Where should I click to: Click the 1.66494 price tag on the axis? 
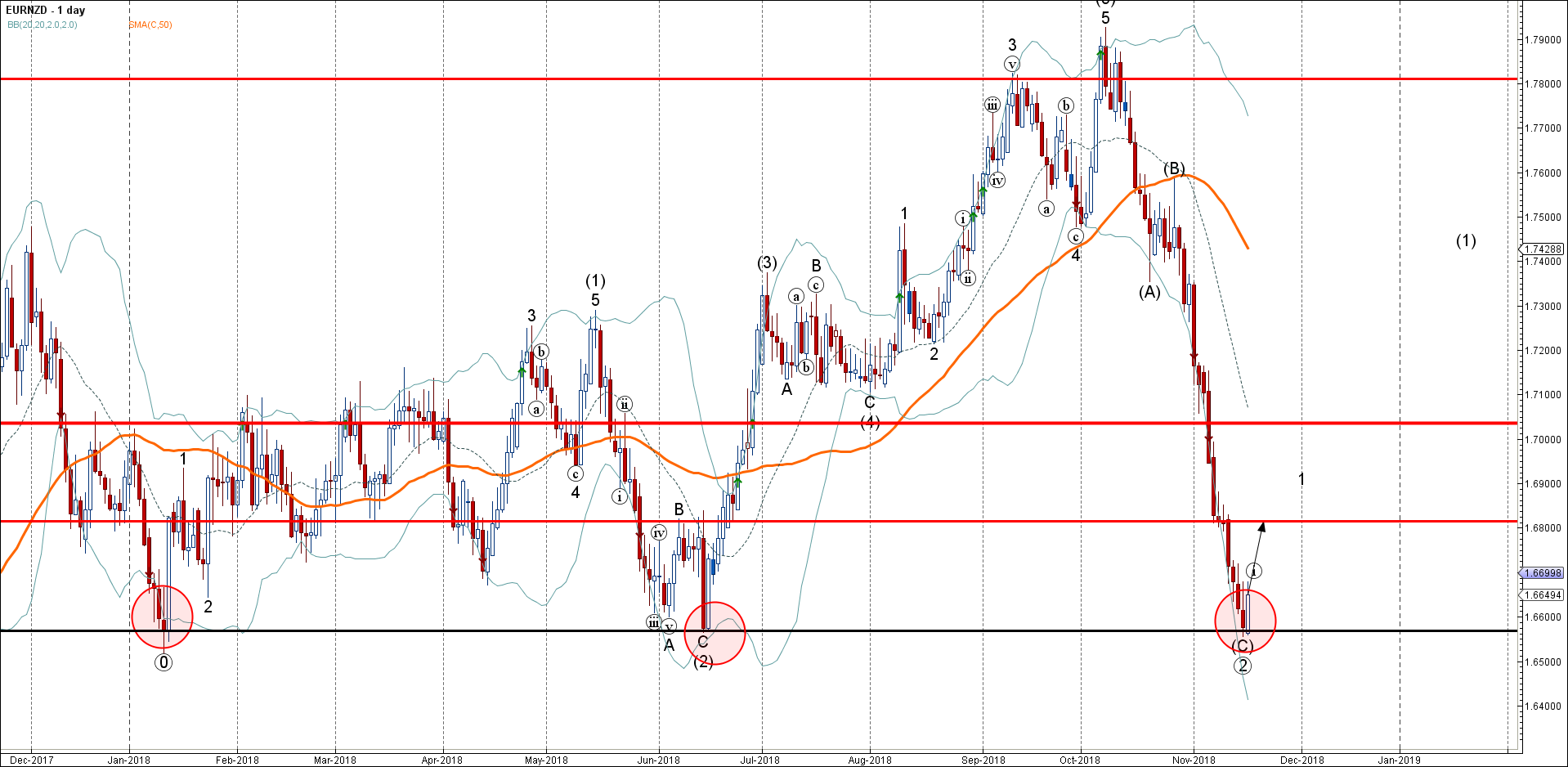tap(1543, 594)
